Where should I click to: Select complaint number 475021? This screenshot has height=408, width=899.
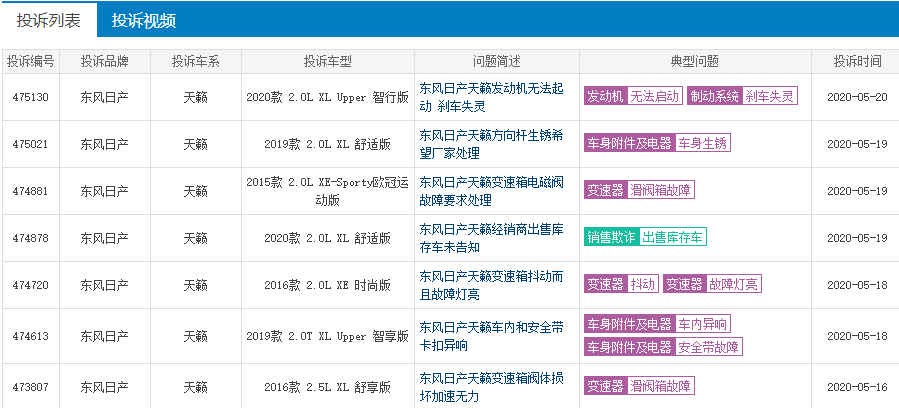pos(30,144)
